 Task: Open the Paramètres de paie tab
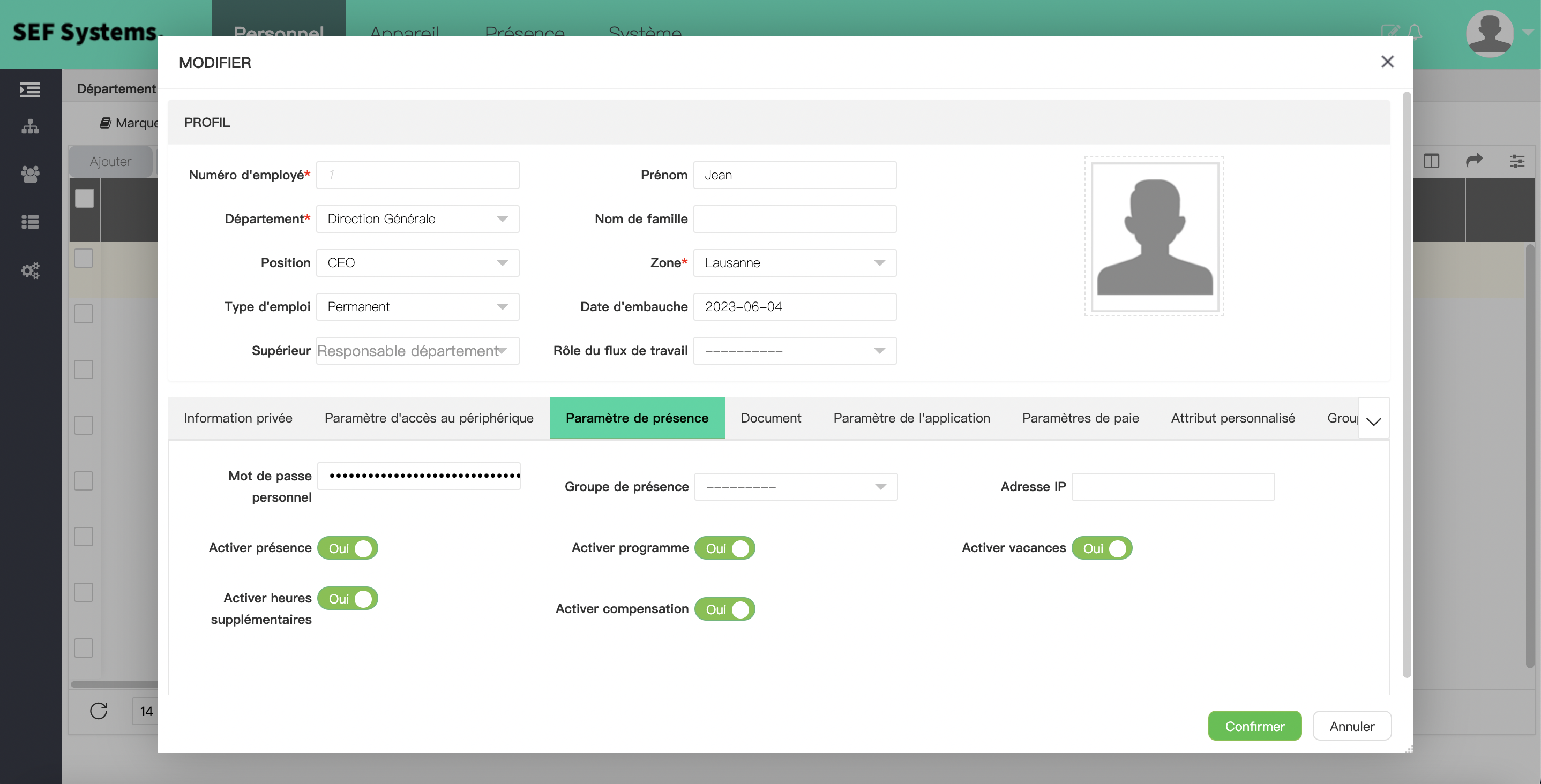[x=1080, y=418]
